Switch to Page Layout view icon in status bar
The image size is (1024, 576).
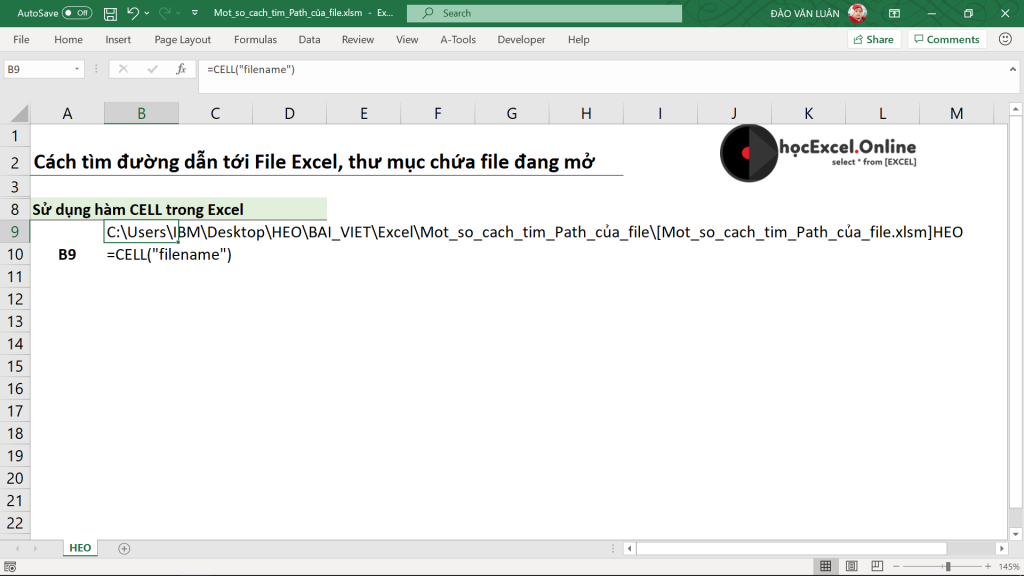[x=851, y=565]
